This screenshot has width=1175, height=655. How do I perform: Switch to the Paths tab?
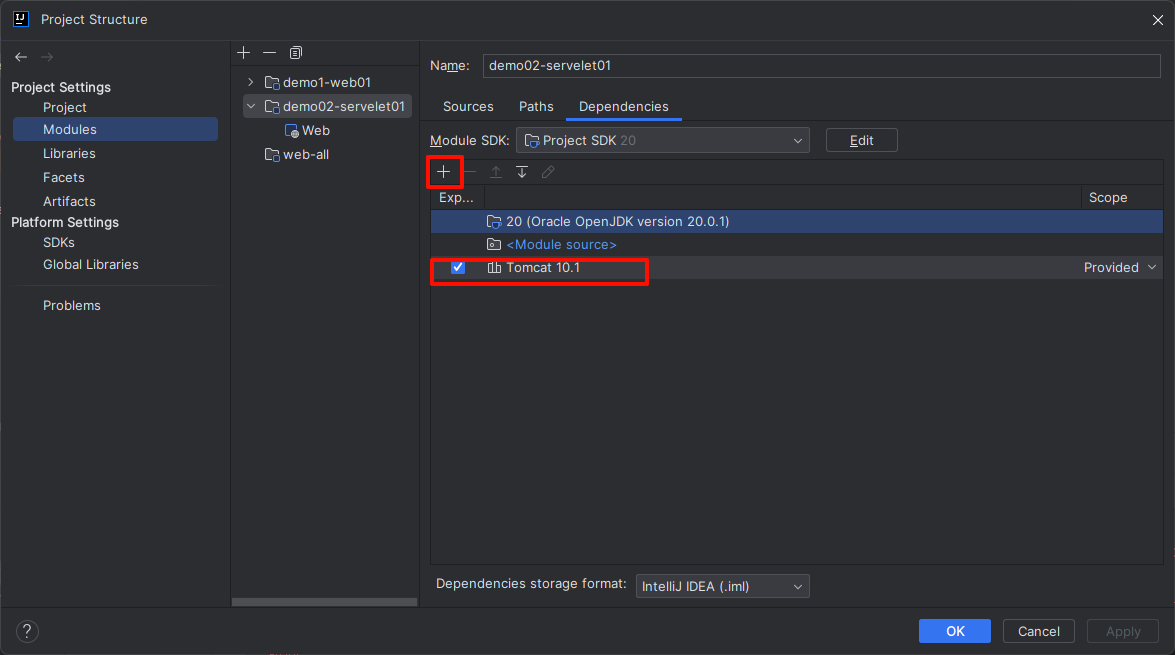click(537, 106)
